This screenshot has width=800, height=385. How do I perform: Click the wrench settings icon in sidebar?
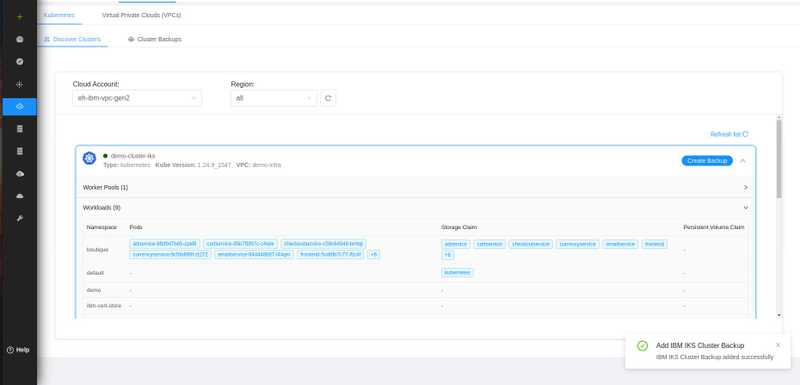[19, 218]
